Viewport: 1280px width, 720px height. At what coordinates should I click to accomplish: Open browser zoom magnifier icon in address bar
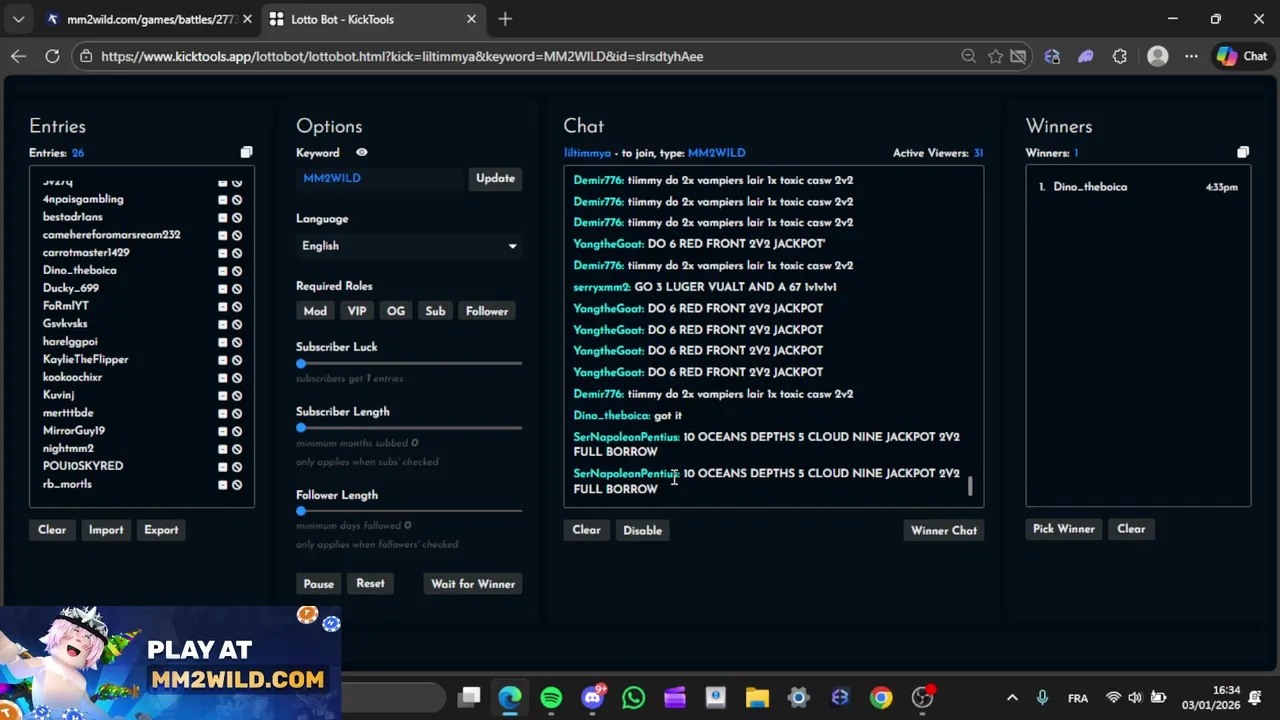tap(968, 56)
